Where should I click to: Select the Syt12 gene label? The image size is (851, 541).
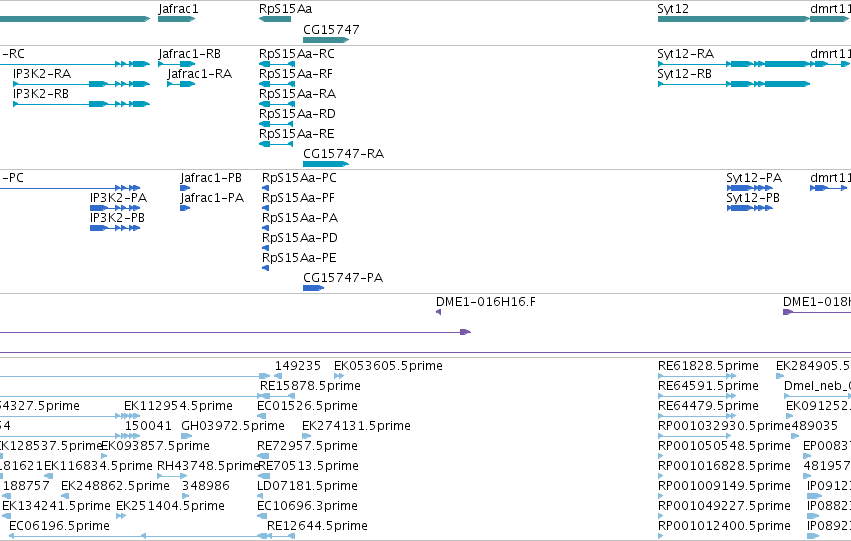click(673, 9)
